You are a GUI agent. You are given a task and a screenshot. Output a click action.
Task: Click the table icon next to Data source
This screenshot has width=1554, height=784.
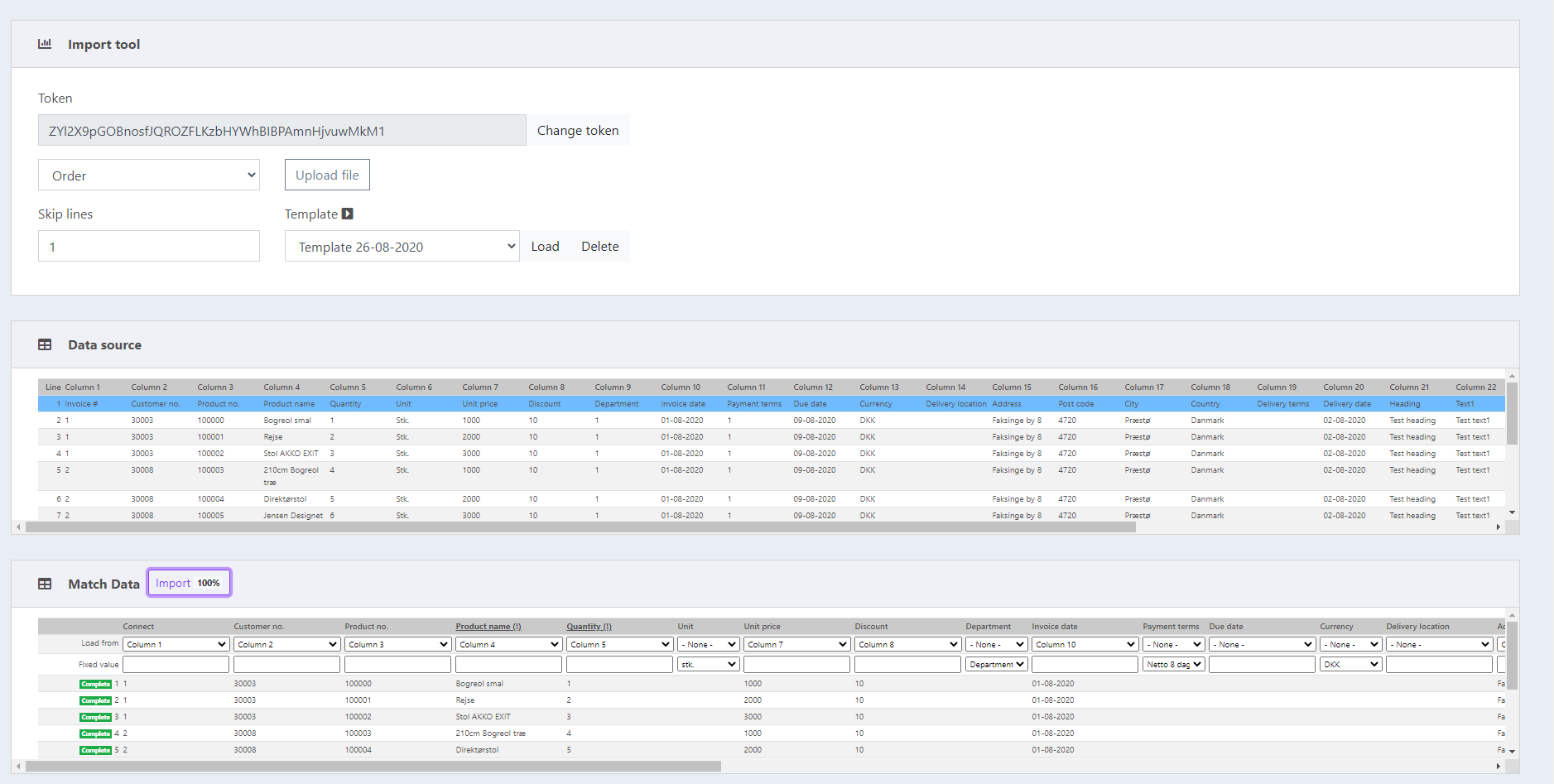click(x=45, y=344)
